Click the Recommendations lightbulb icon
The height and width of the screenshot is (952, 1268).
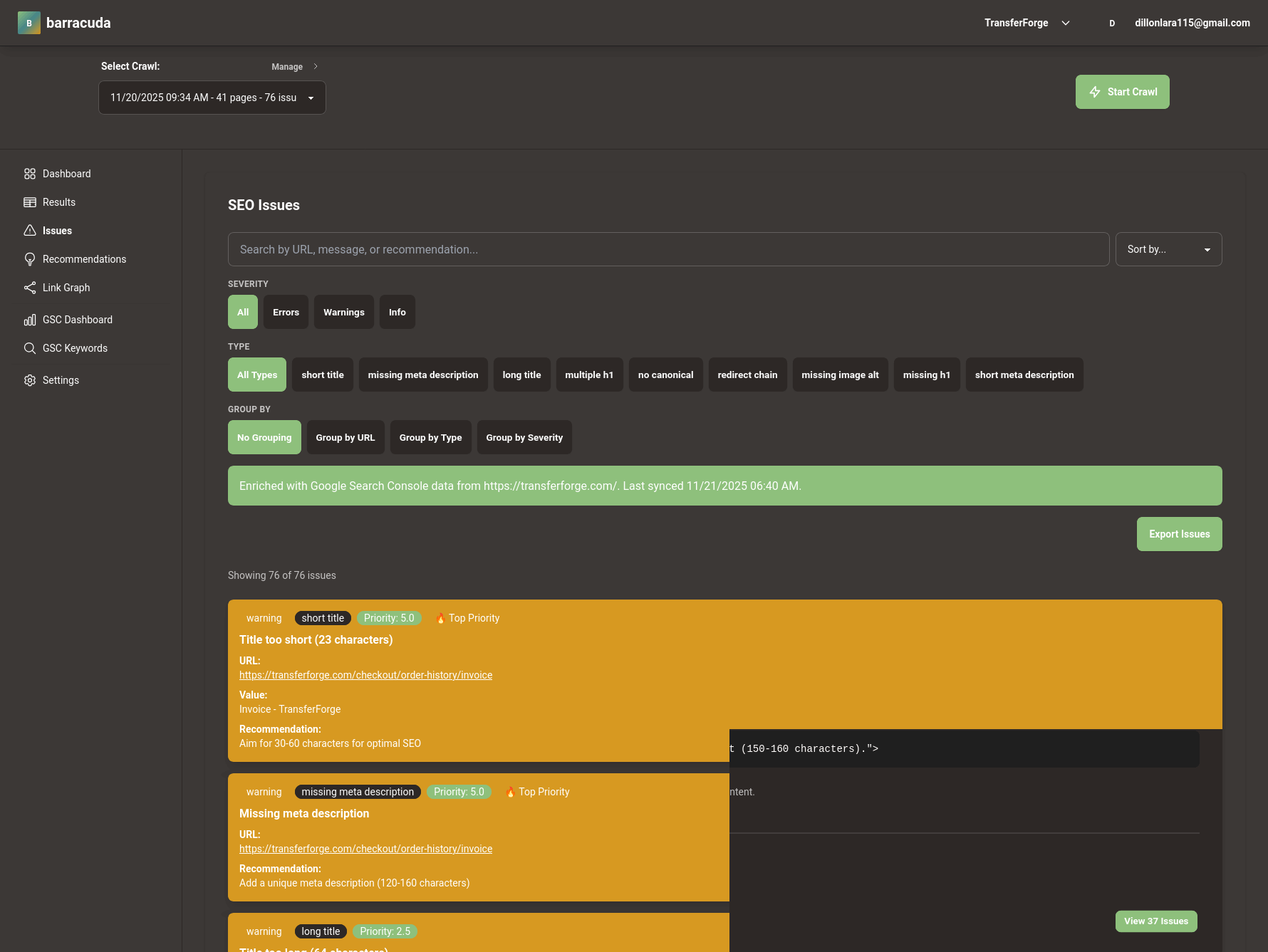pos(30,258)
